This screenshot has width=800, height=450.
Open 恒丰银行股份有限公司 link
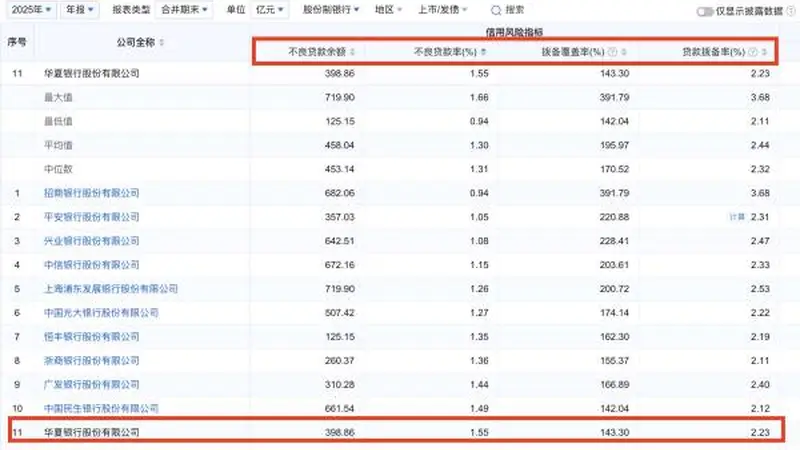pyautogui.click(x=91, y=337)
